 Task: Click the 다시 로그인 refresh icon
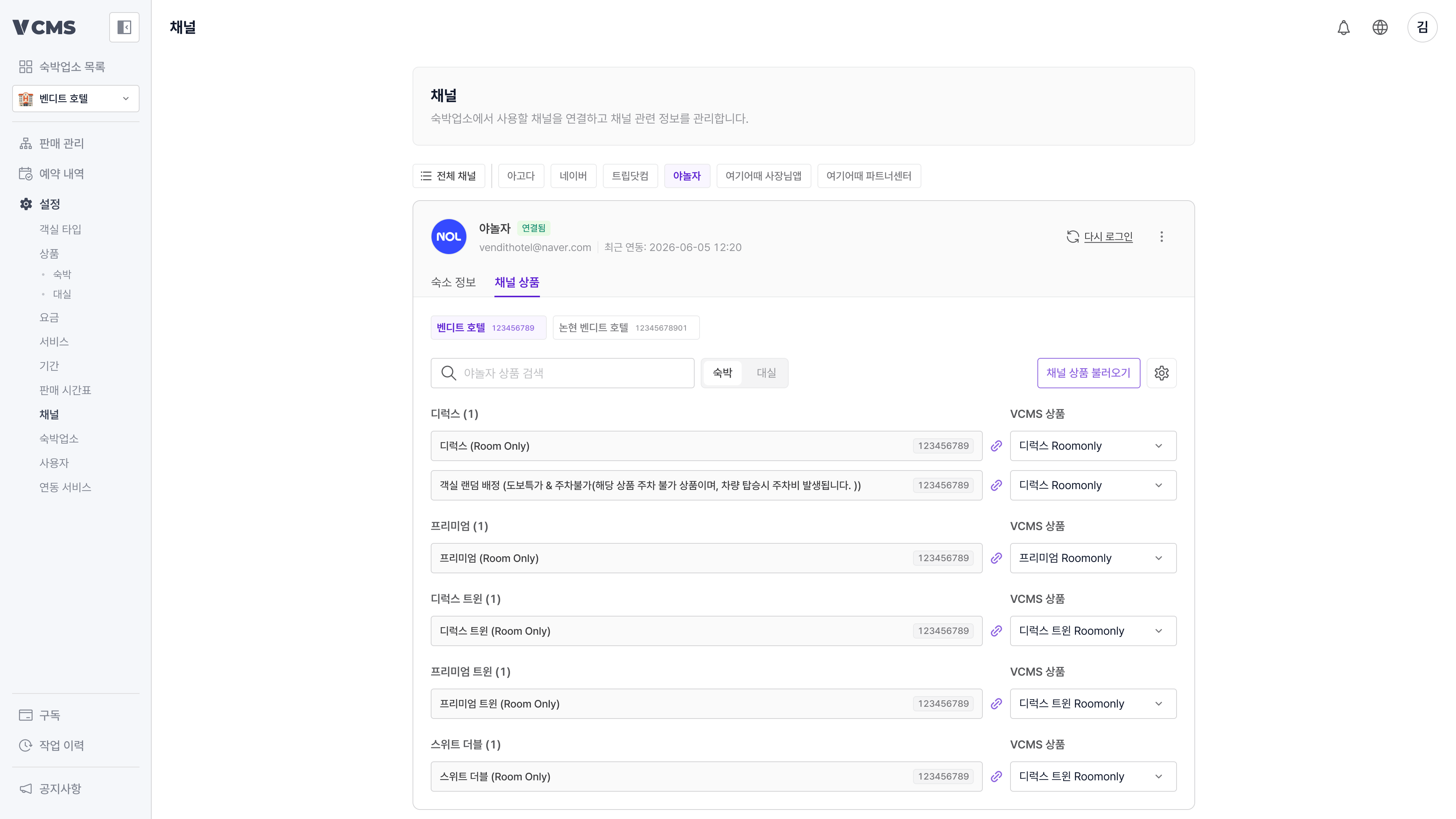(x=1073, y=237)
